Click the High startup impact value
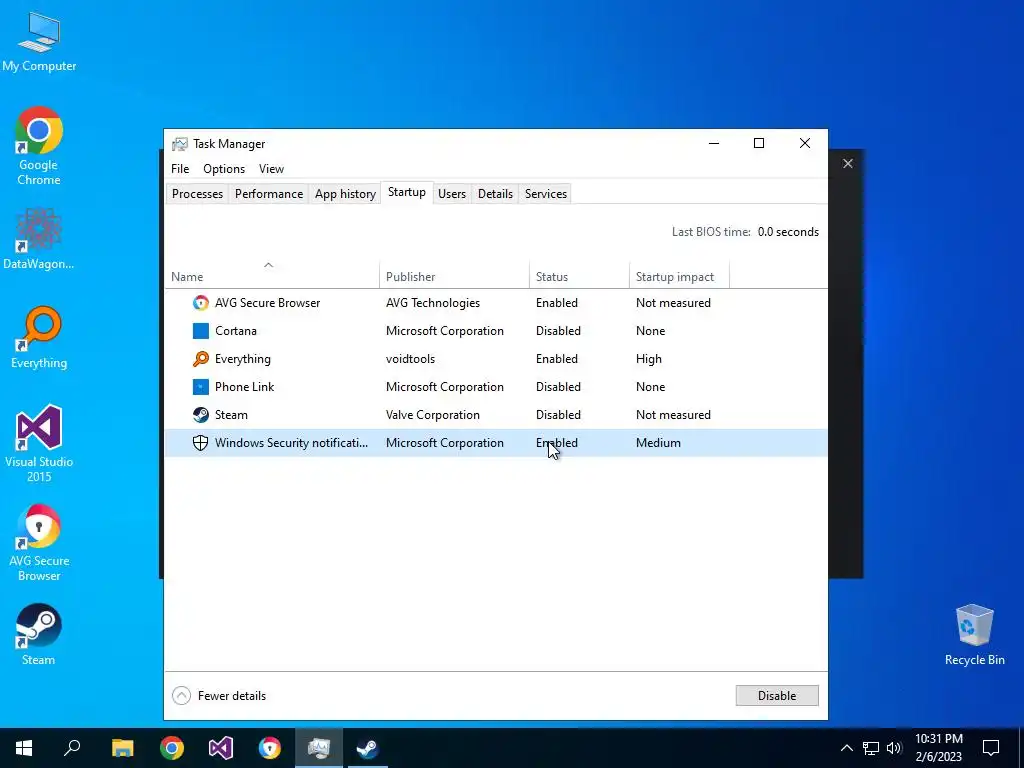Viewport: 1024px width, 768px height. (648, 359)
